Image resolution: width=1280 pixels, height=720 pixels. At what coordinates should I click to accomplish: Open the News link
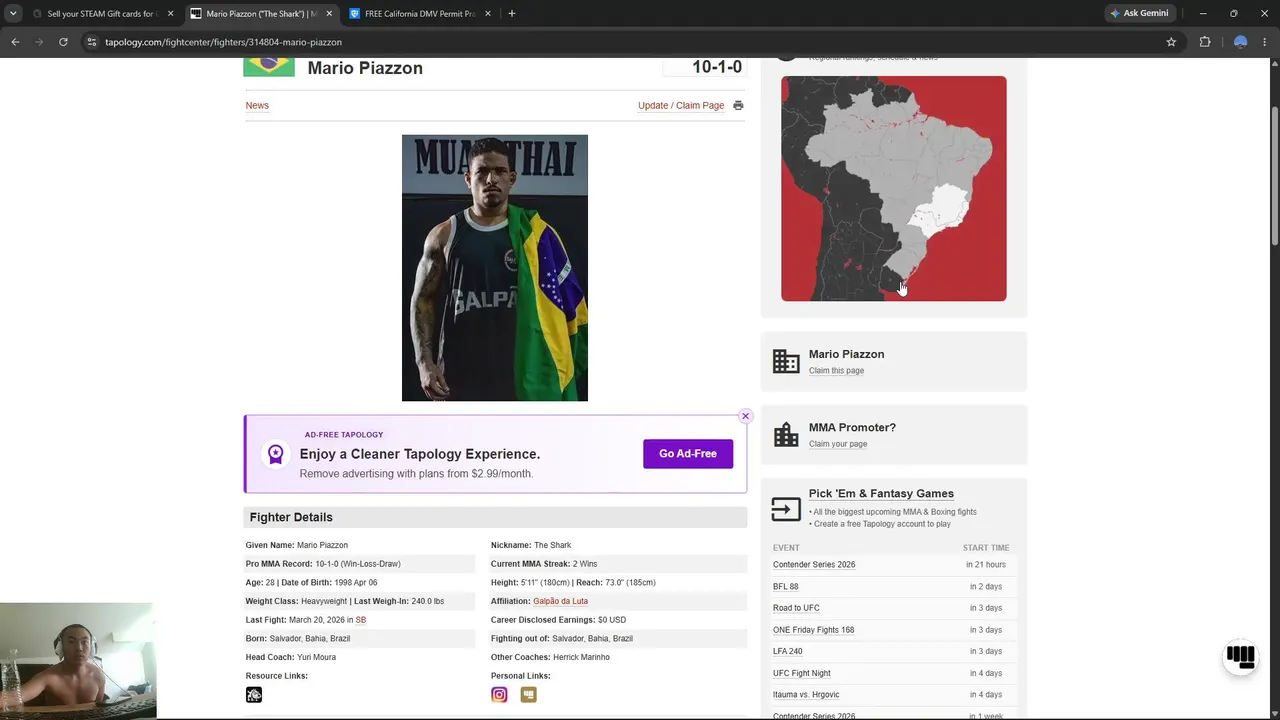pos(257,105)
